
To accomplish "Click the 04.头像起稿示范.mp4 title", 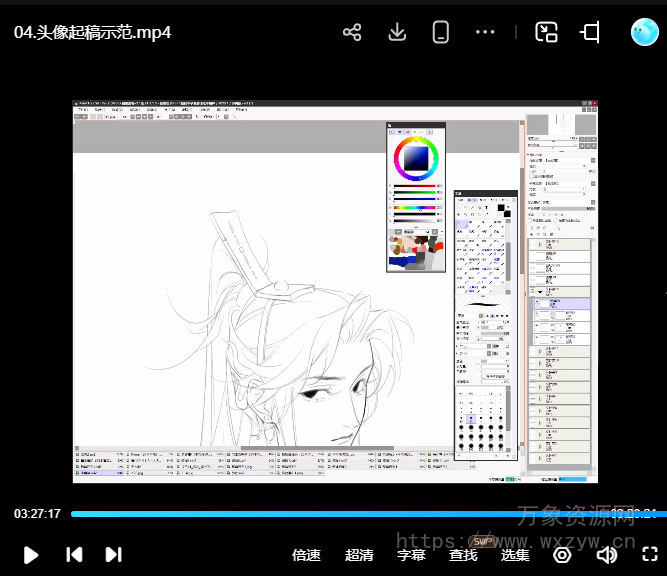I will click(x=92, y=32).
